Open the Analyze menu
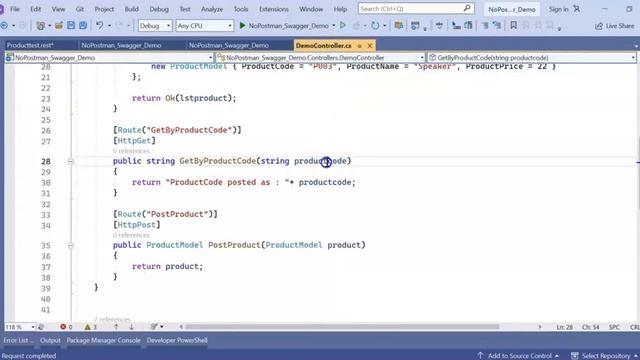Image resolution: width=640 pixels, height=360 pixels. click(x=212, y=9)
